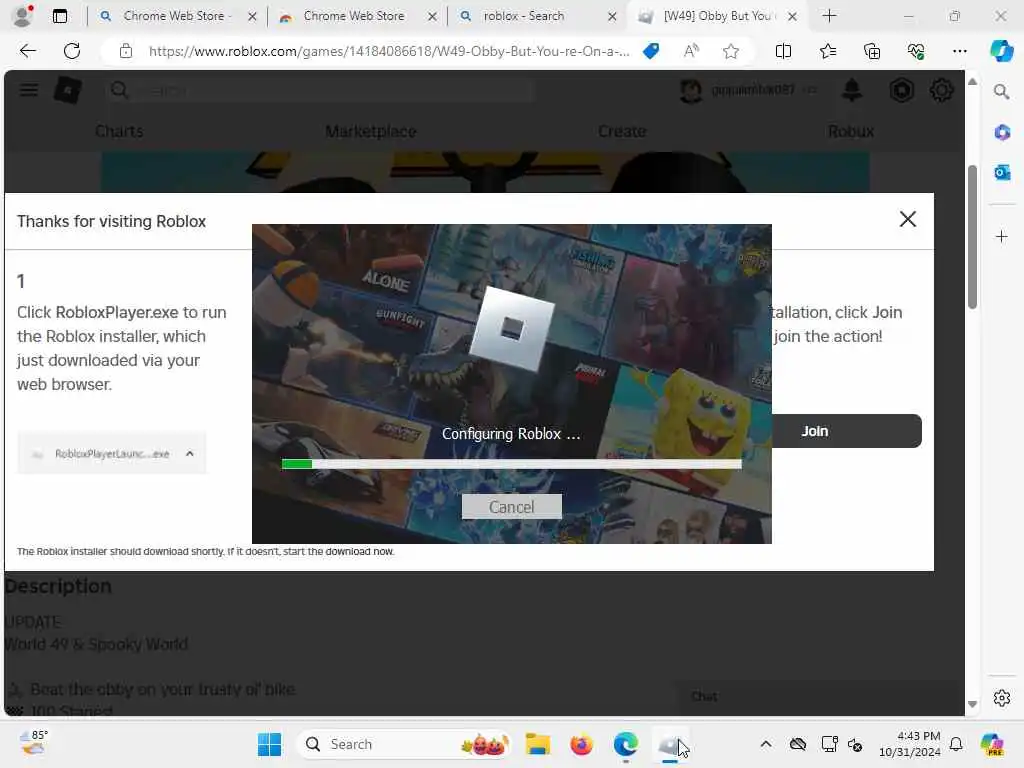Open the Roblox settings gear
The width and height of the screenshot is (1024, 768).
point(941,90)
